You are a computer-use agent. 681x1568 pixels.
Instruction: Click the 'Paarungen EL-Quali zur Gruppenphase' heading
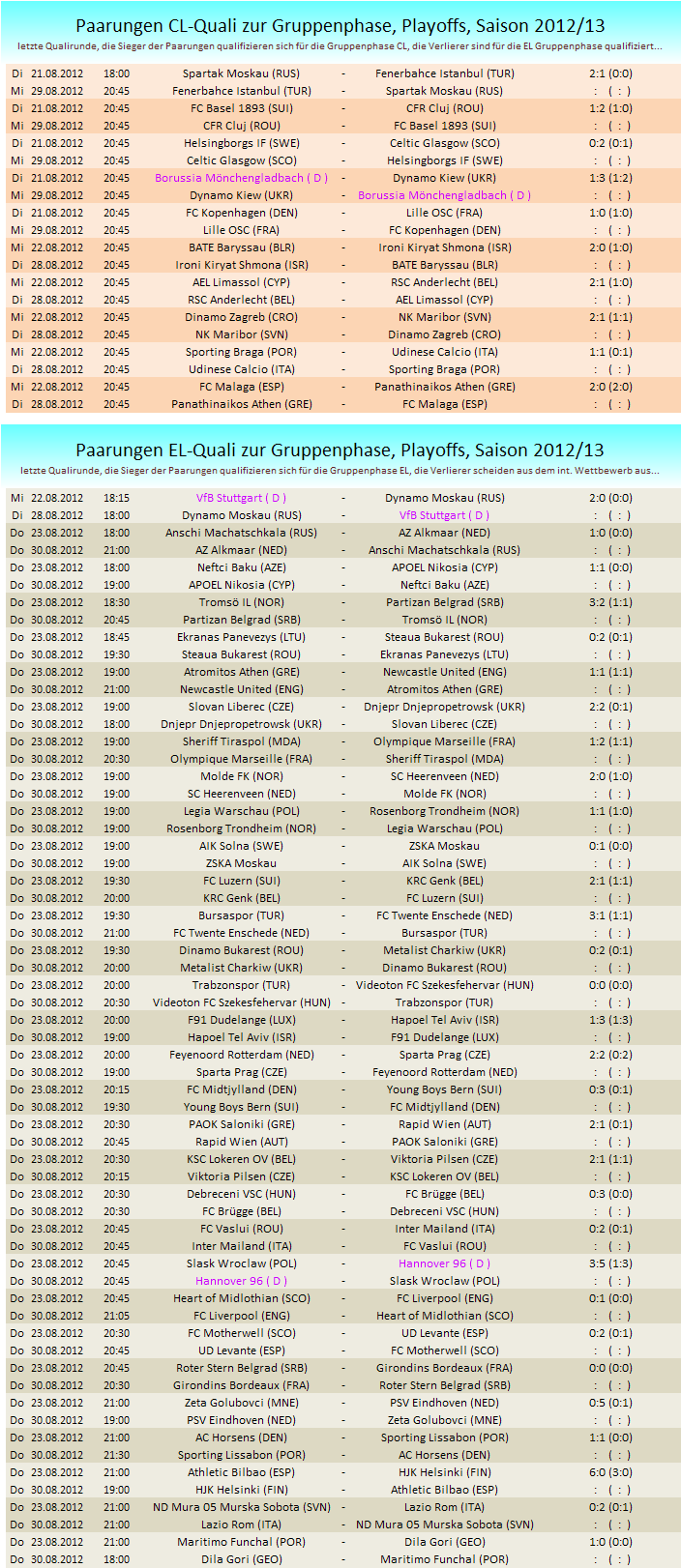[340, 450]
